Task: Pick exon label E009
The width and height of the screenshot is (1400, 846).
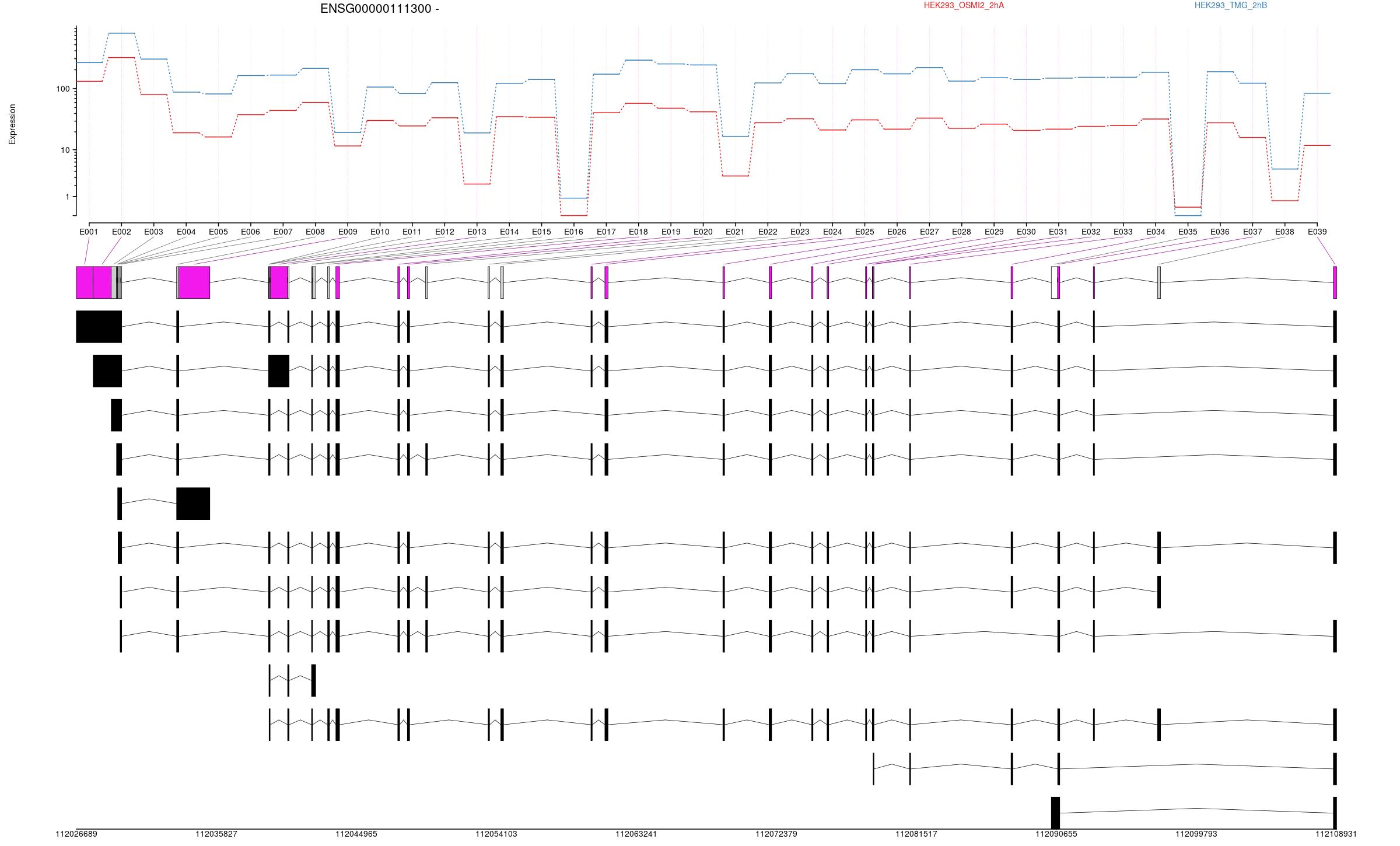Action: click(x=348, y=232)
